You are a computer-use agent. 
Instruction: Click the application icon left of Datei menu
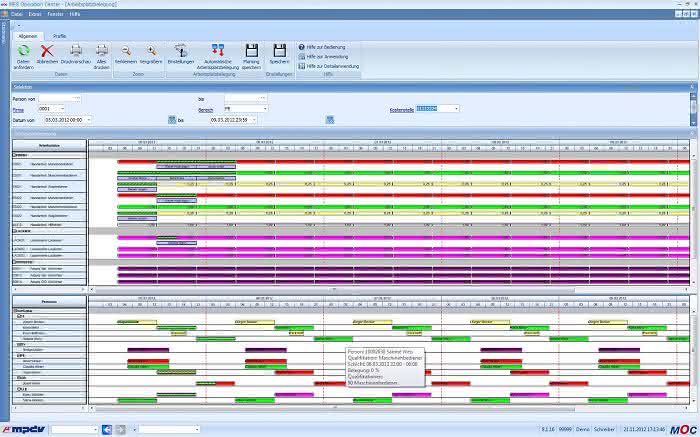pos(4,14)
